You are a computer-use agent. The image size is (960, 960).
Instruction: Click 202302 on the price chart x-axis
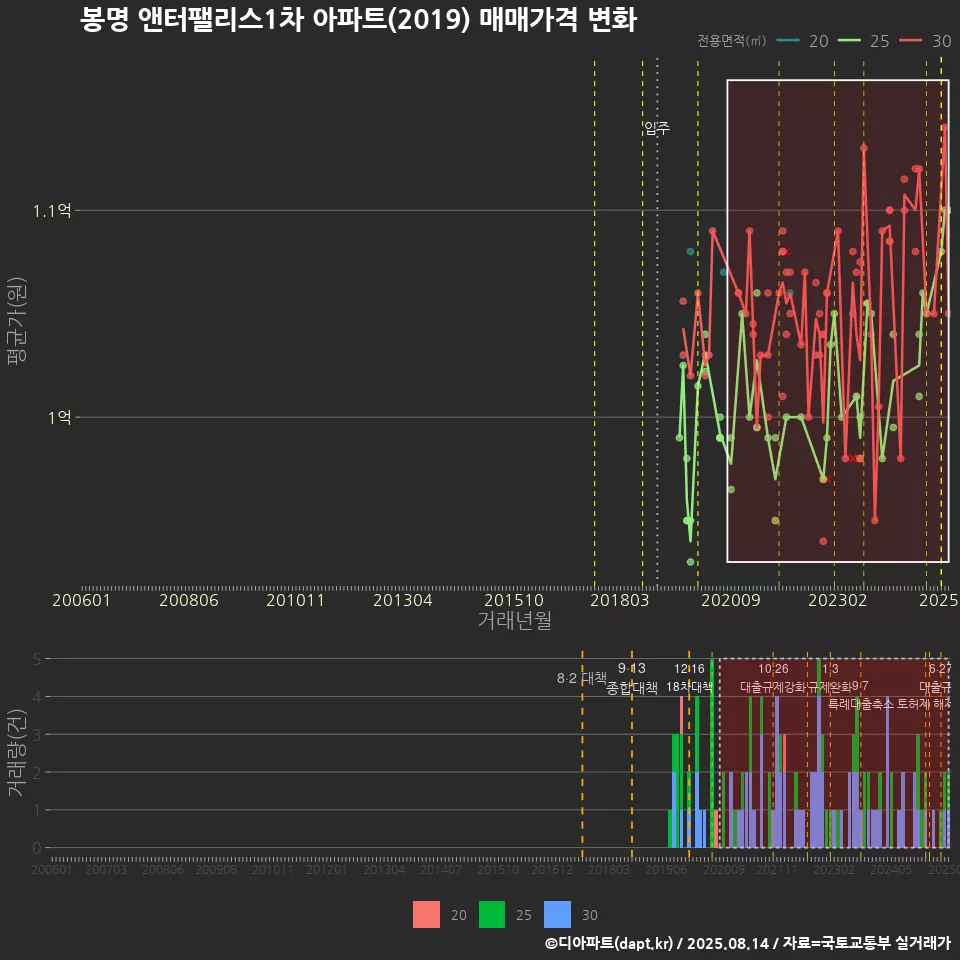pos(838,600)
